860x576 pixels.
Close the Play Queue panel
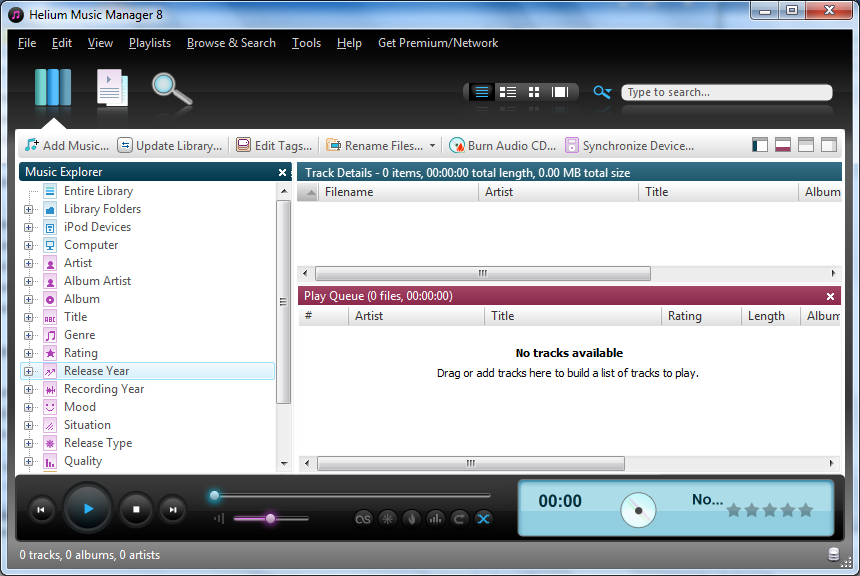coord(830,296)
